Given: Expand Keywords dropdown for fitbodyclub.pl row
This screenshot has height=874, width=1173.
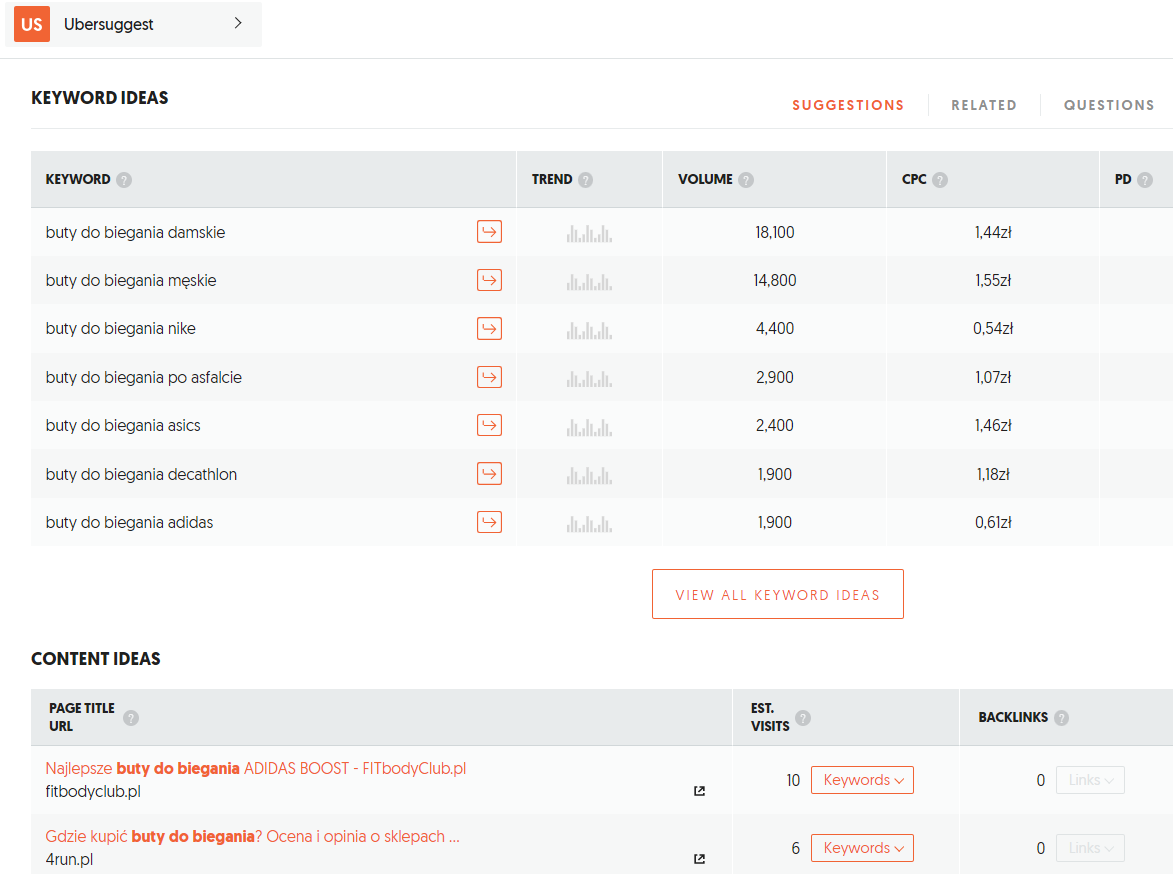Looking at the screenshot, I should [x=863, y=780].
